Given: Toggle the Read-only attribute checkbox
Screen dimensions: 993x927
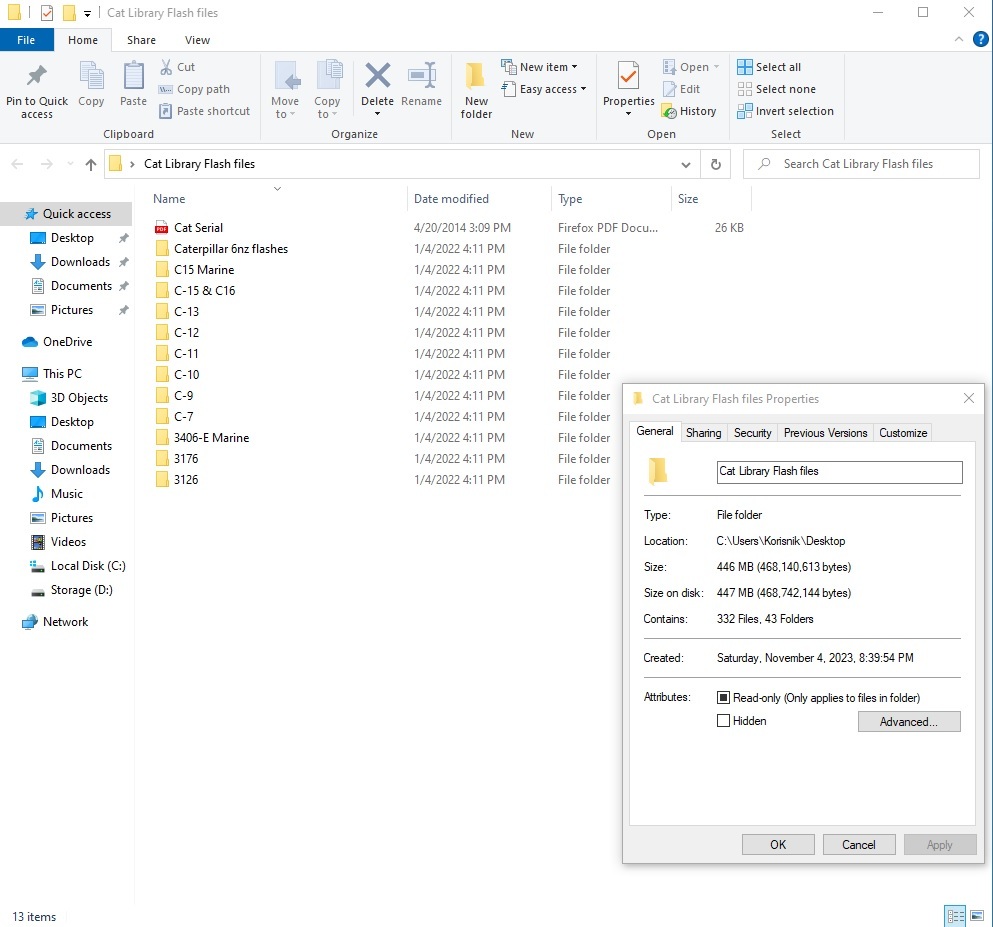Looking at the screenshot, I should 723,698.
